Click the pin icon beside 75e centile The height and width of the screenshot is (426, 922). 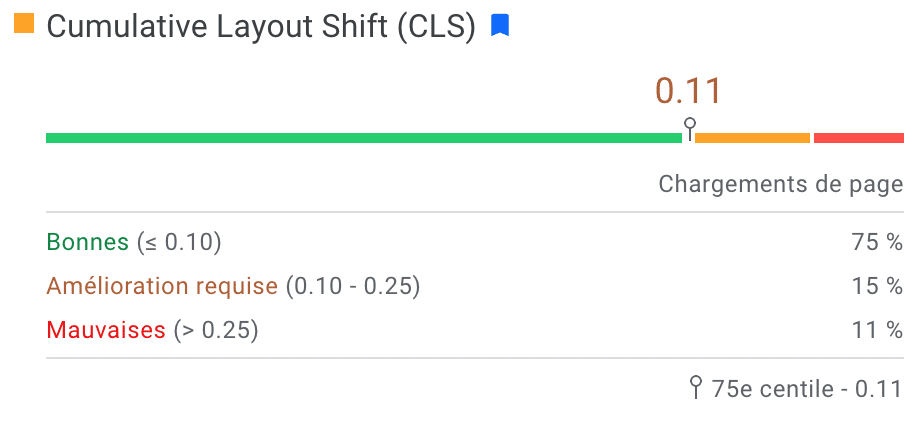(696, 388)
